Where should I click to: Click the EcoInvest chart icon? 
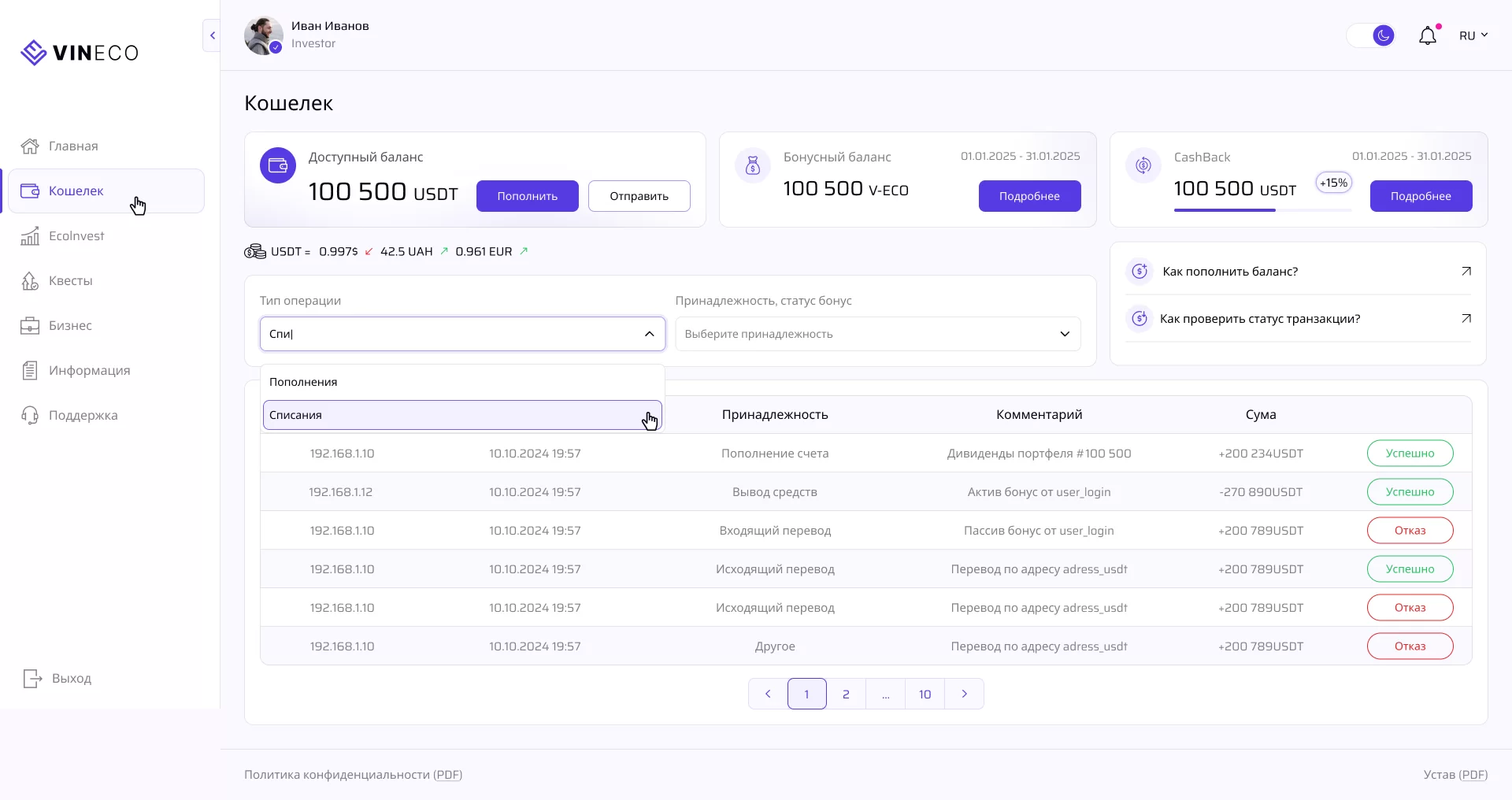pyautogui.click(x=30, y=235)
